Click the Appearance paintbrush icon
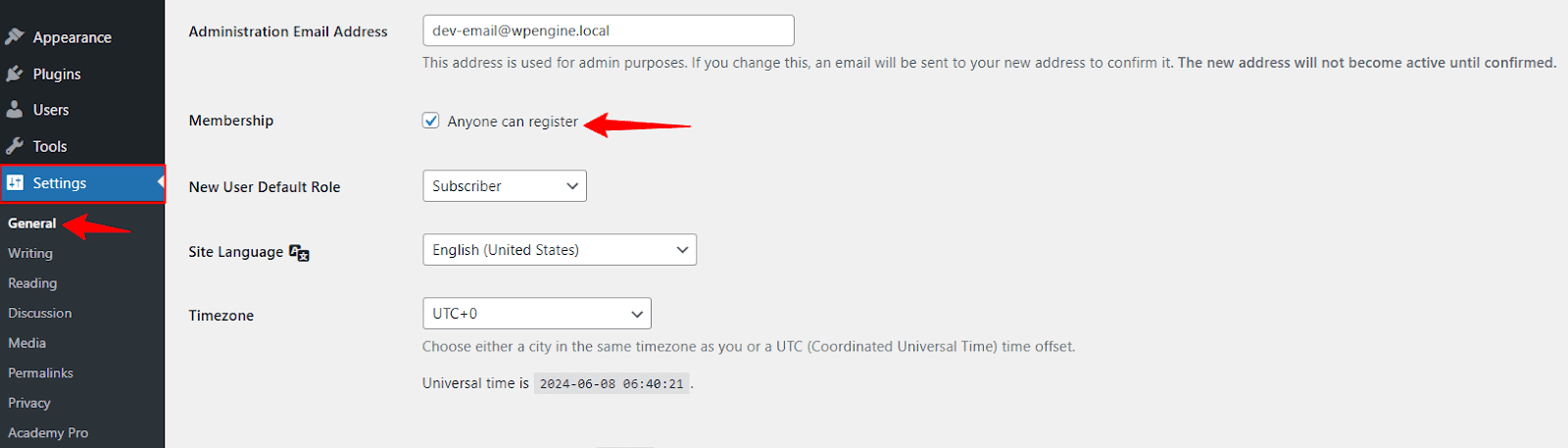 [15, 37]
